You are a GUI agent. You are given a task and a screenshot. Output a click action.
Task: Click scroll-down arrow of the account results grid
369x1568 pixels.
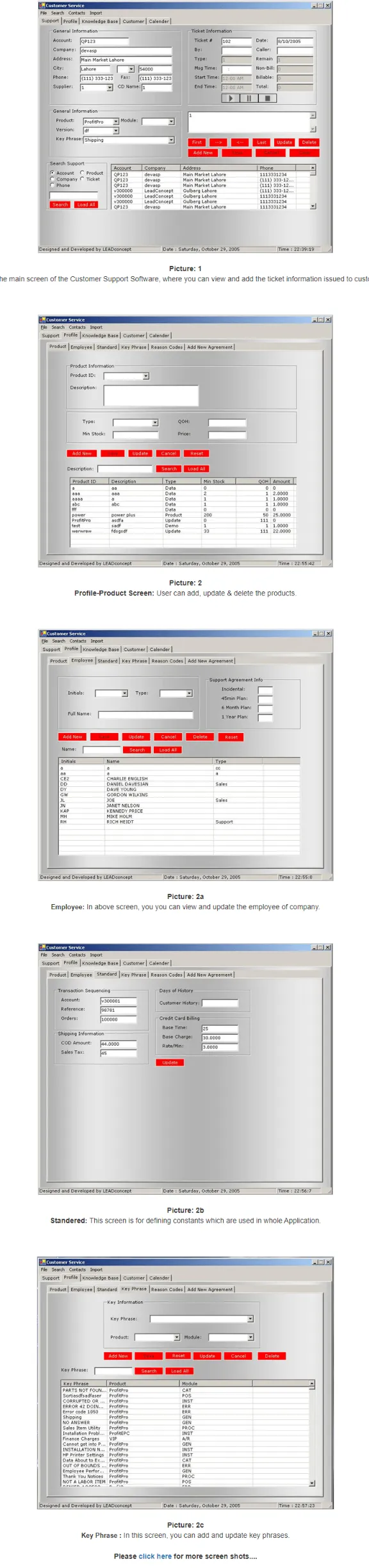pos(313,206)
